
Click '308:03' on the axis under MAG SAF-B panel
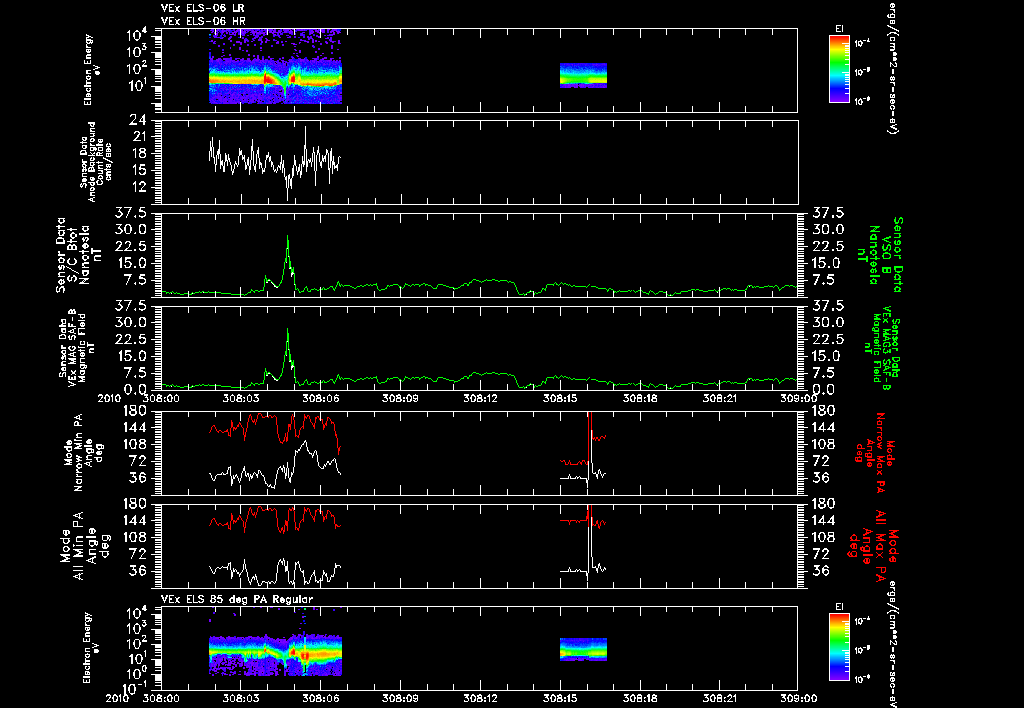point(241,398)
